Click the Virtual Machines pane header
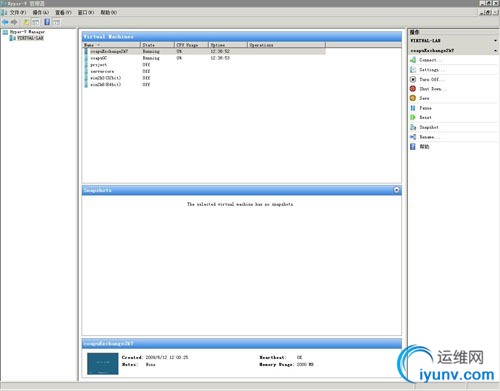Viewport: 500px width, 391px height. 242,37
